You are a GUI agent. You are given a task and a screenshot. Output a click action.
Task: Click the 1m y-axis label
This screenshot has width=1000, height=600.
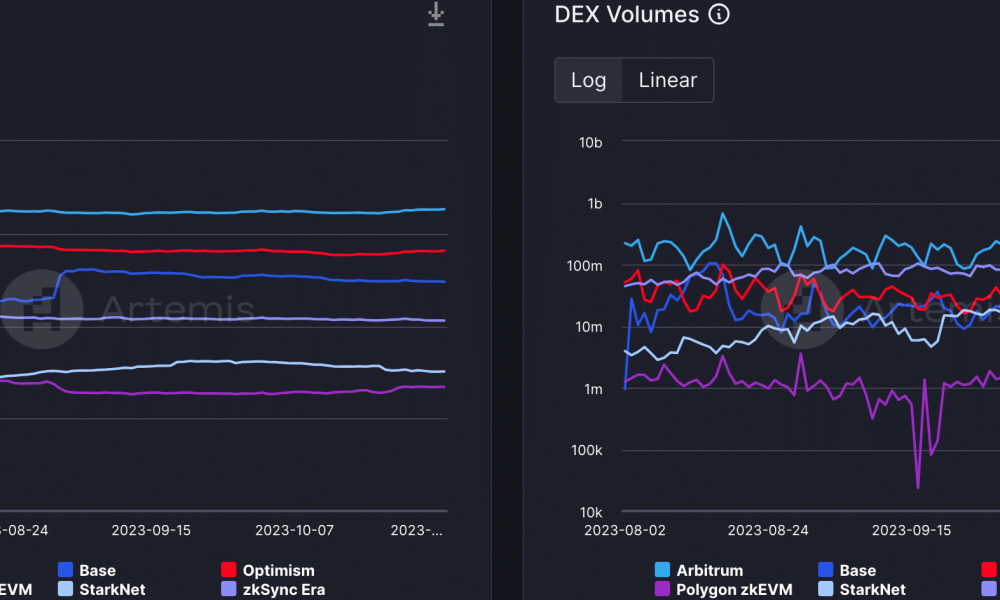coord(593,389)
